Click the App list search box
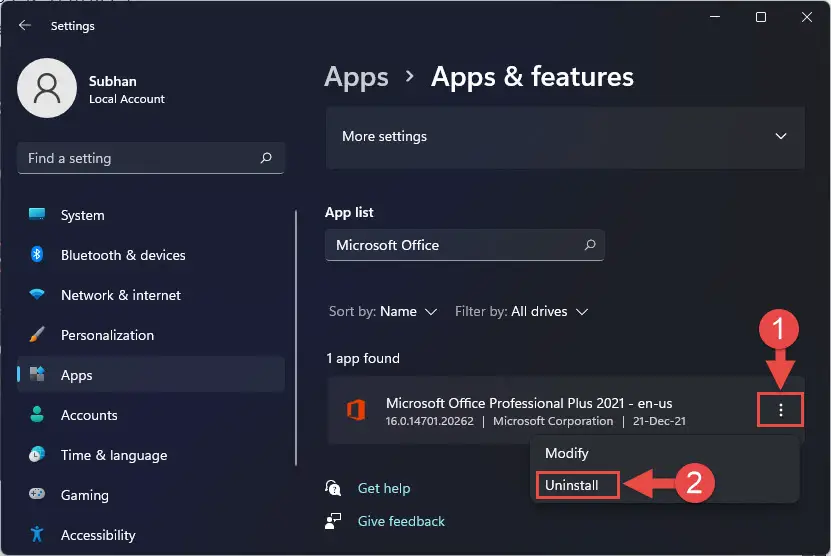 point(464,245)
